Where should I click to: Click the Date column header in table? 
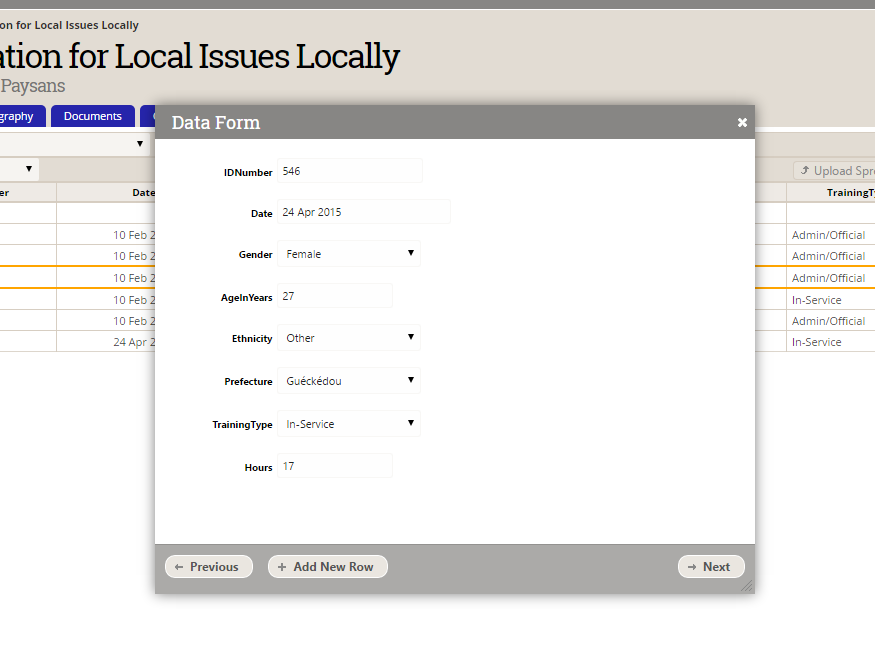[105, 193]
